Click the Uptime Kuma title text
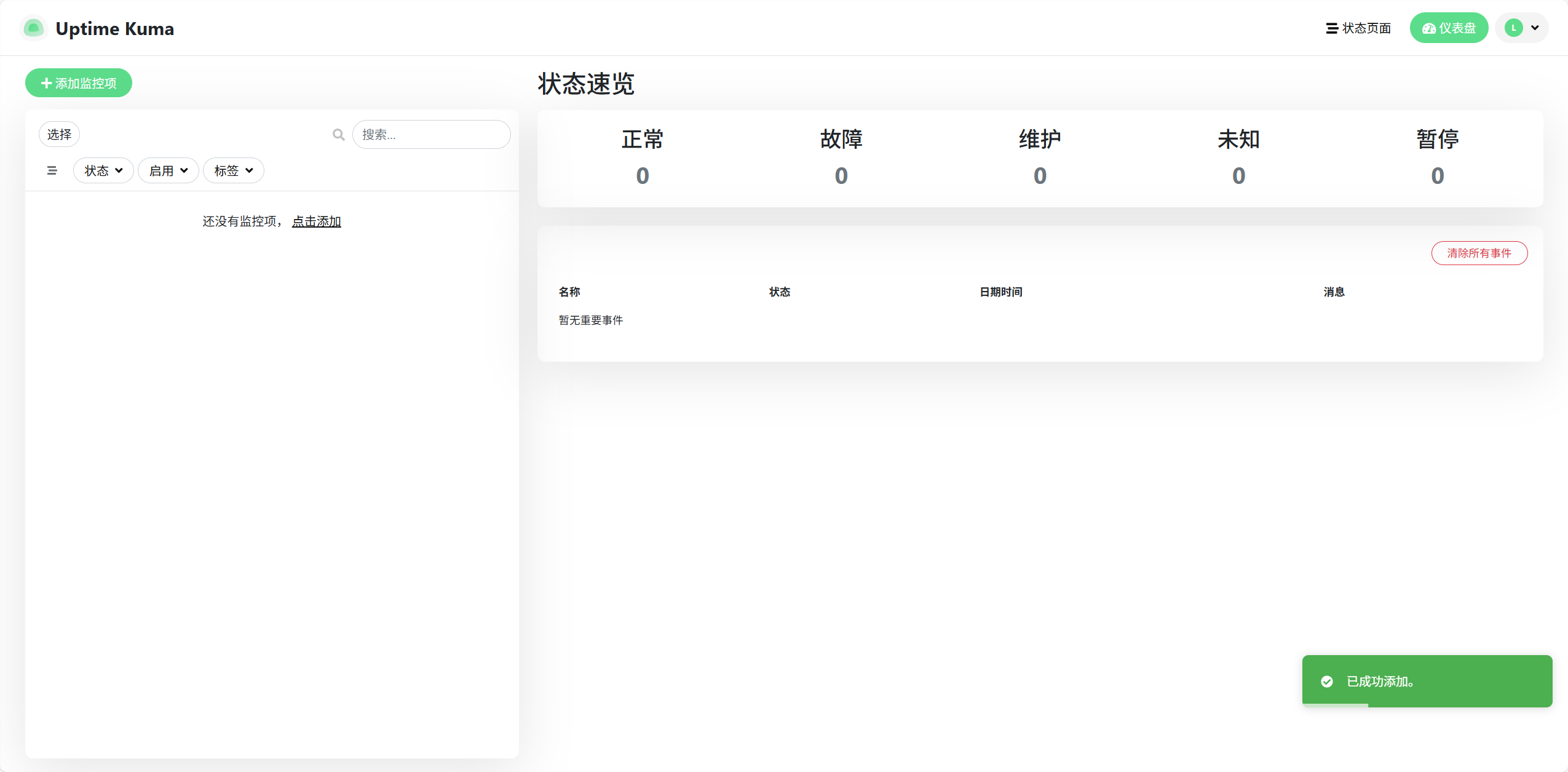 pyautogui.click(x=114, y=28)
